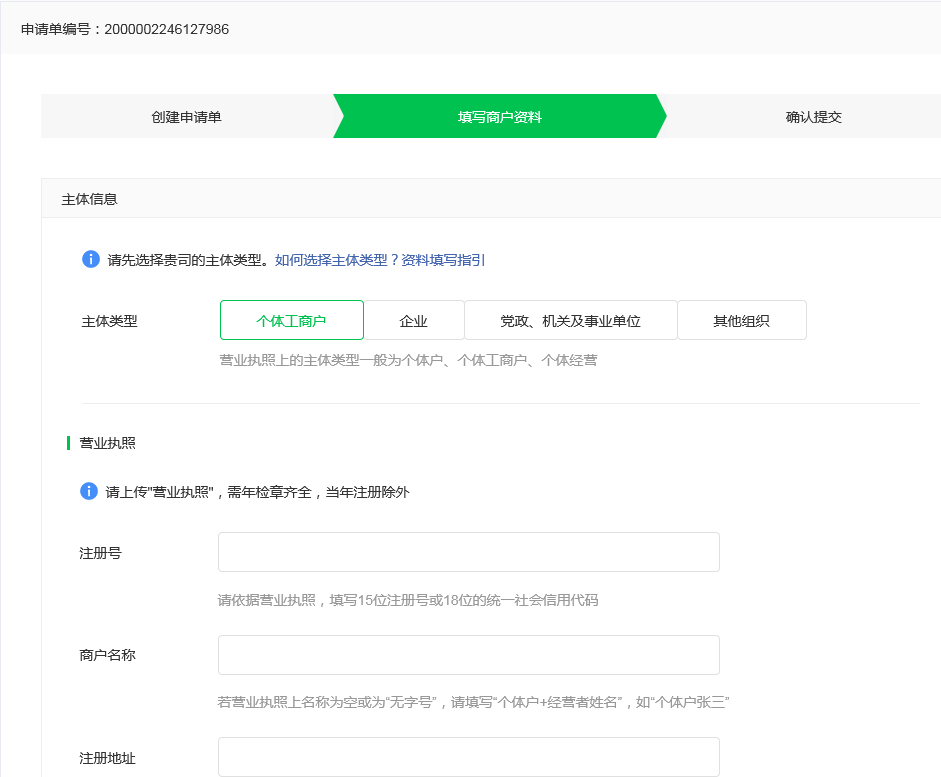The height and width of the screenshot is (777, 941).
Task: Click the blue info icon beside 请上传"营业执照"
Action: [x=90, y=492]
